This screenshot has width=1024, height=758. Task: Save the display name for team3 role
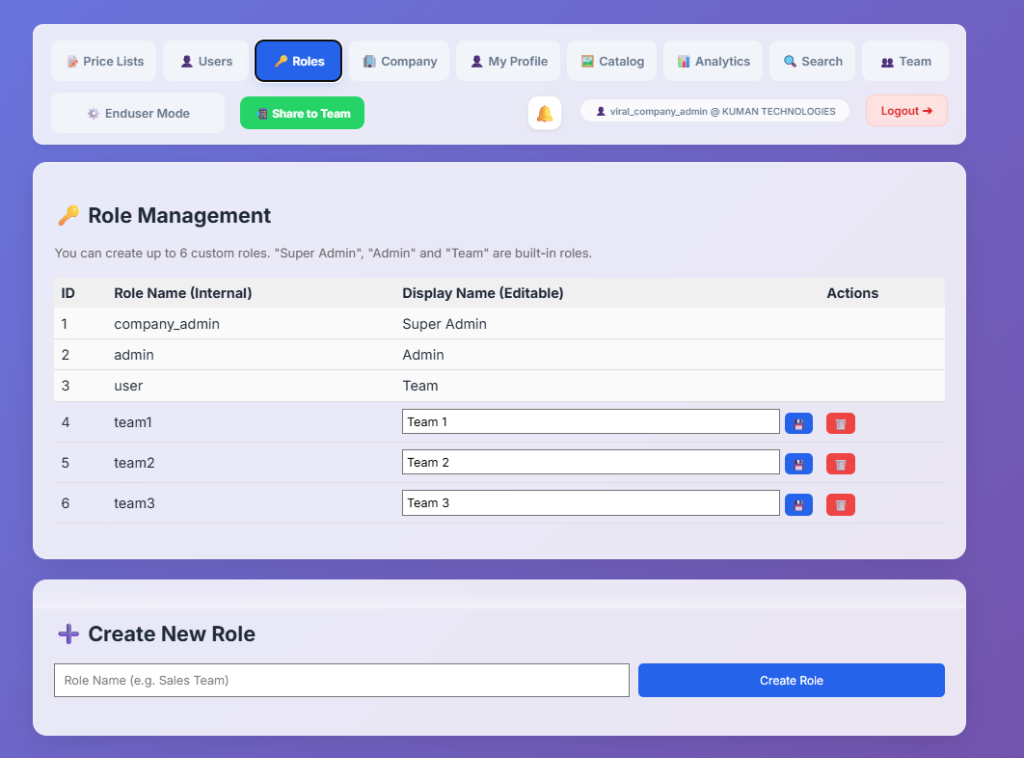point(798,504)
